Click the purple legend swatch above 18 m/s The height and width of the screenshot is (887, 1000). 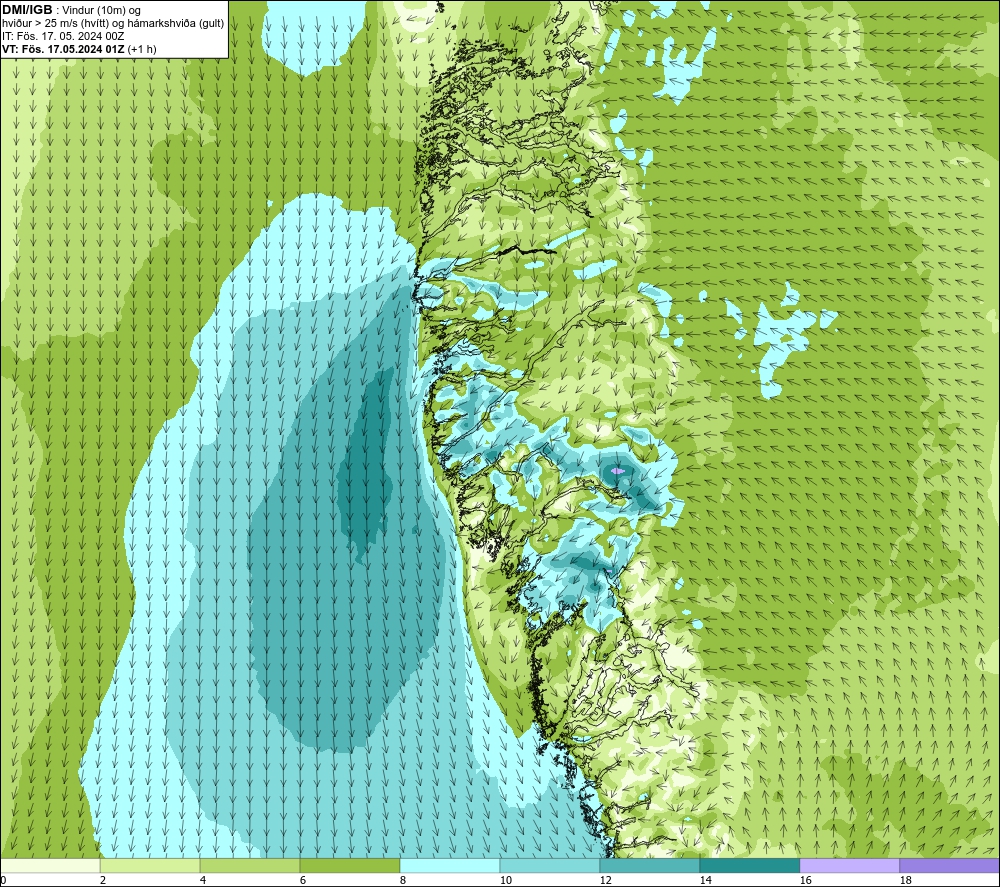tap(949, 865)
